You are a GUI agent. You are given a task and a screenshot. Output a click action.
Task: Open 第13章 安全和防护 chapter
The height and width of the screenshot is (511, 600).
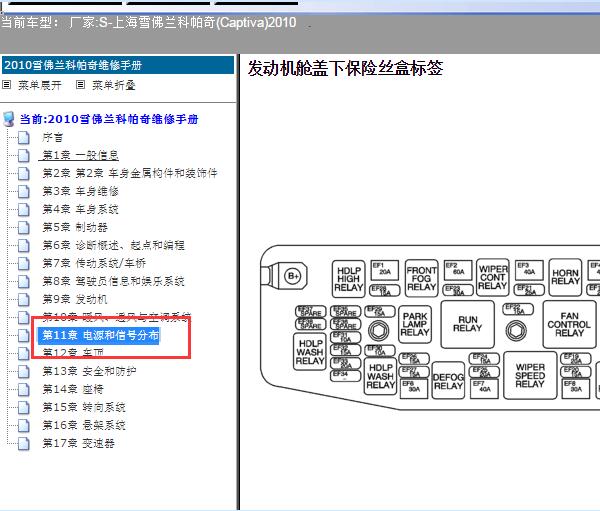click(x=89, y=371)
